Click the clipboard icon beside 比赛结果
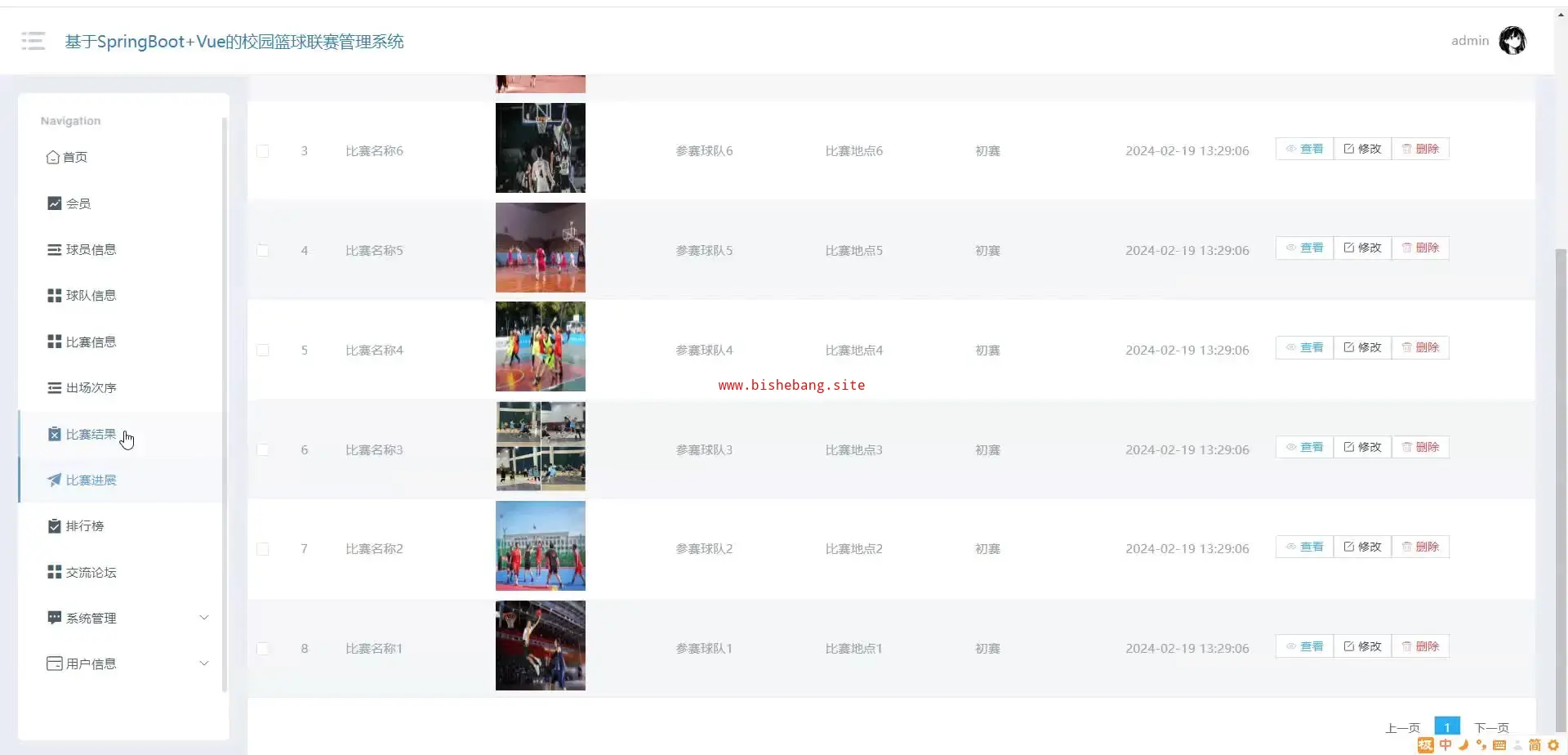 (x=55, y=434)
